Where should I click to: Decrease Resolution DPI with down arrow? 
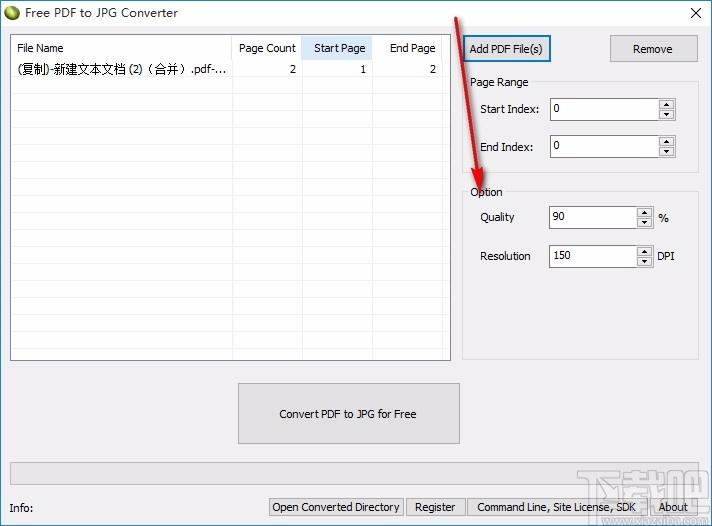(x=644, y=261)
